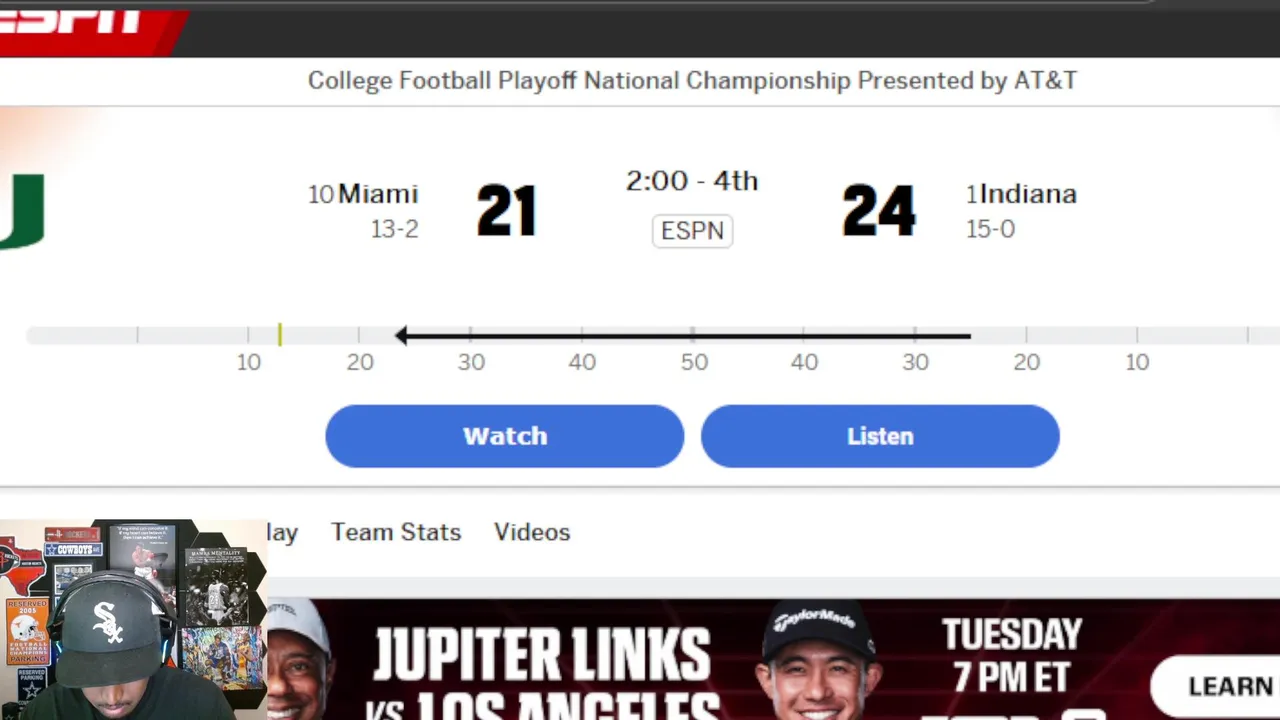Image resolution: width=1280 pixels, height=720 pixels.
Task: Click the 50-yard line on the field bar
Action: pyautogui.click(x=693, y=336)
